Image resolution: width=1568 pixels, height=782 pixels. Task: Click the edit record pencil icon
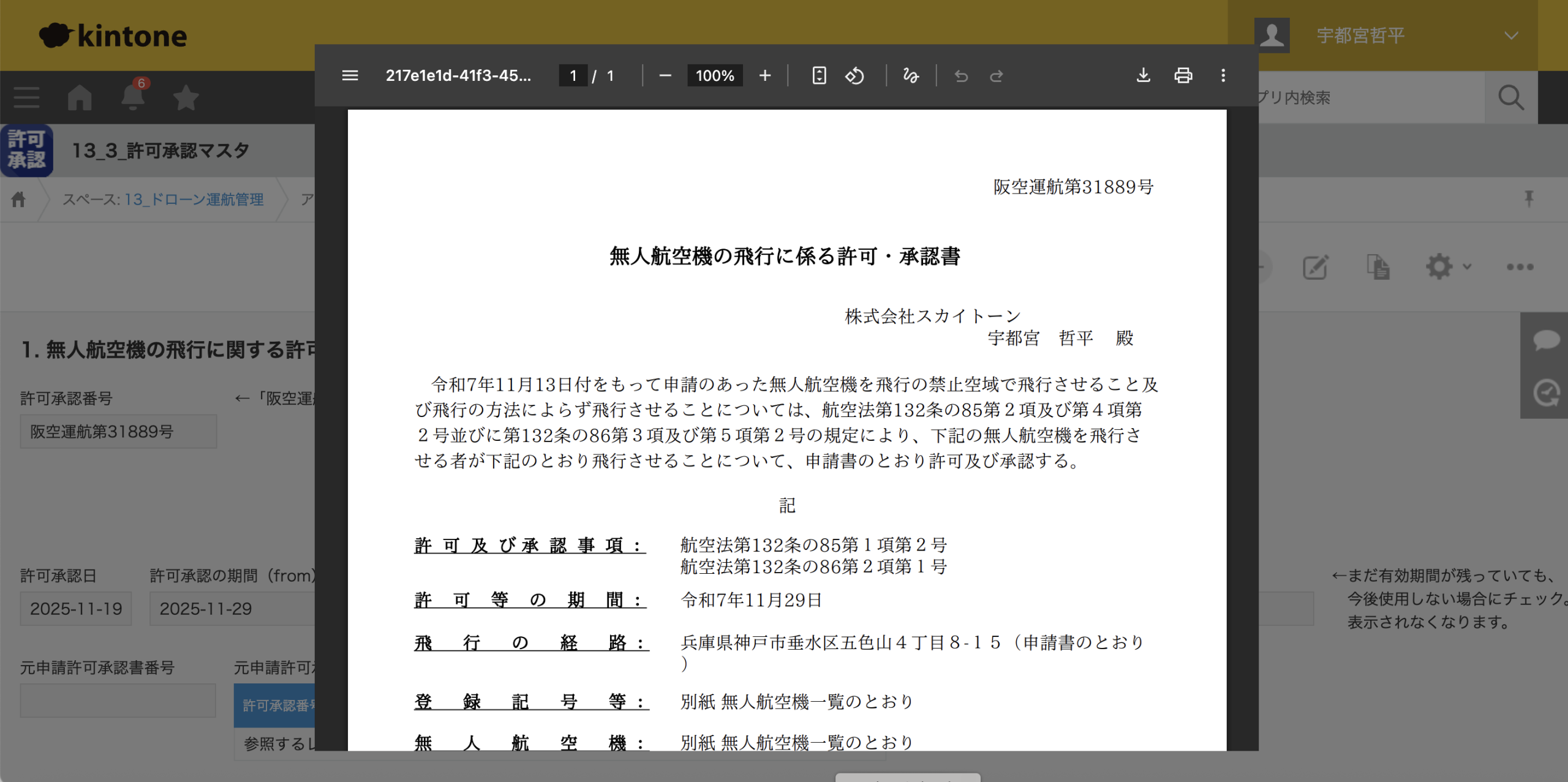click(x=1315, y=267)
